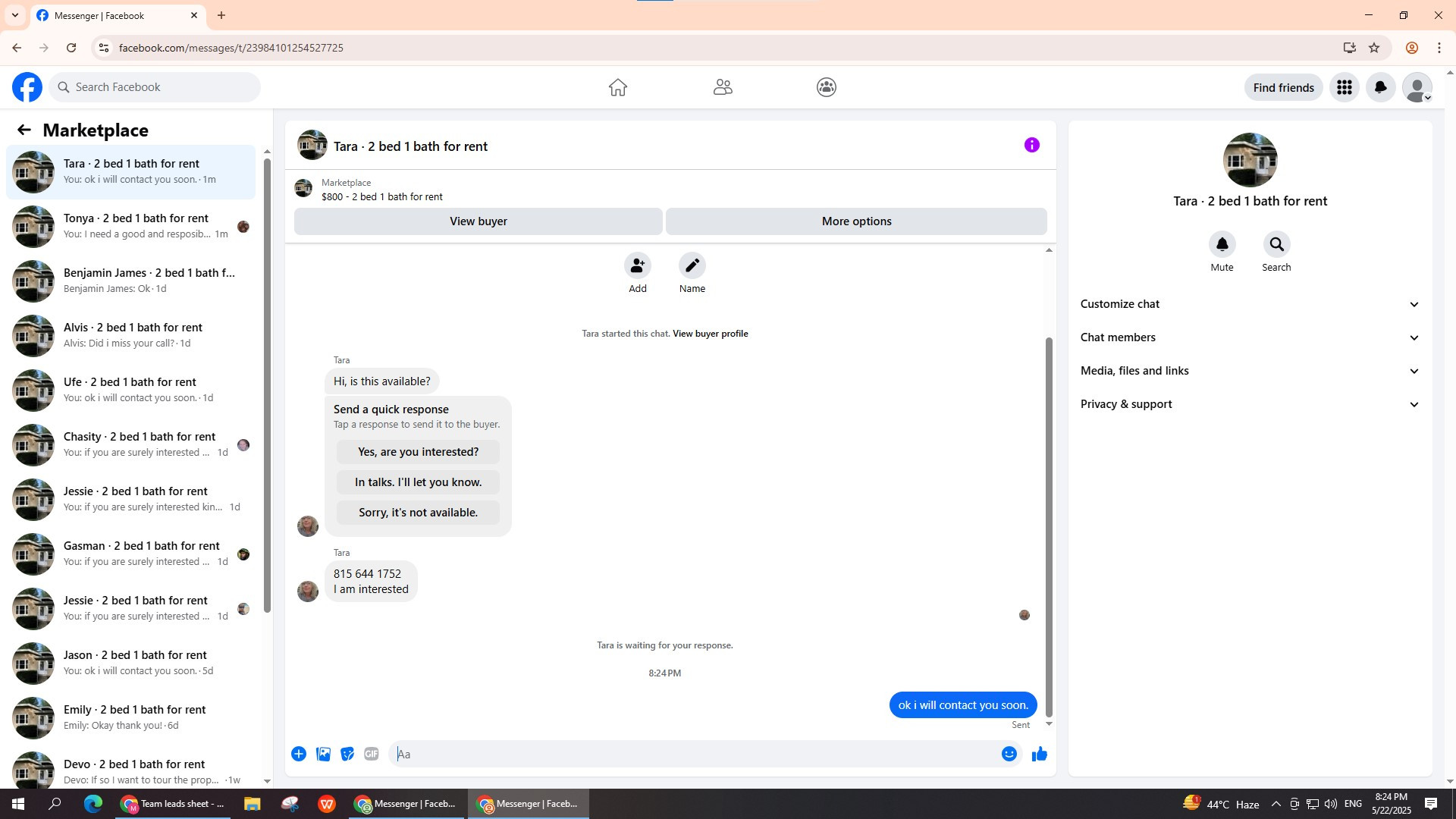View site information icon in address bar
The image size is (1456, 819).
point(104,48)
